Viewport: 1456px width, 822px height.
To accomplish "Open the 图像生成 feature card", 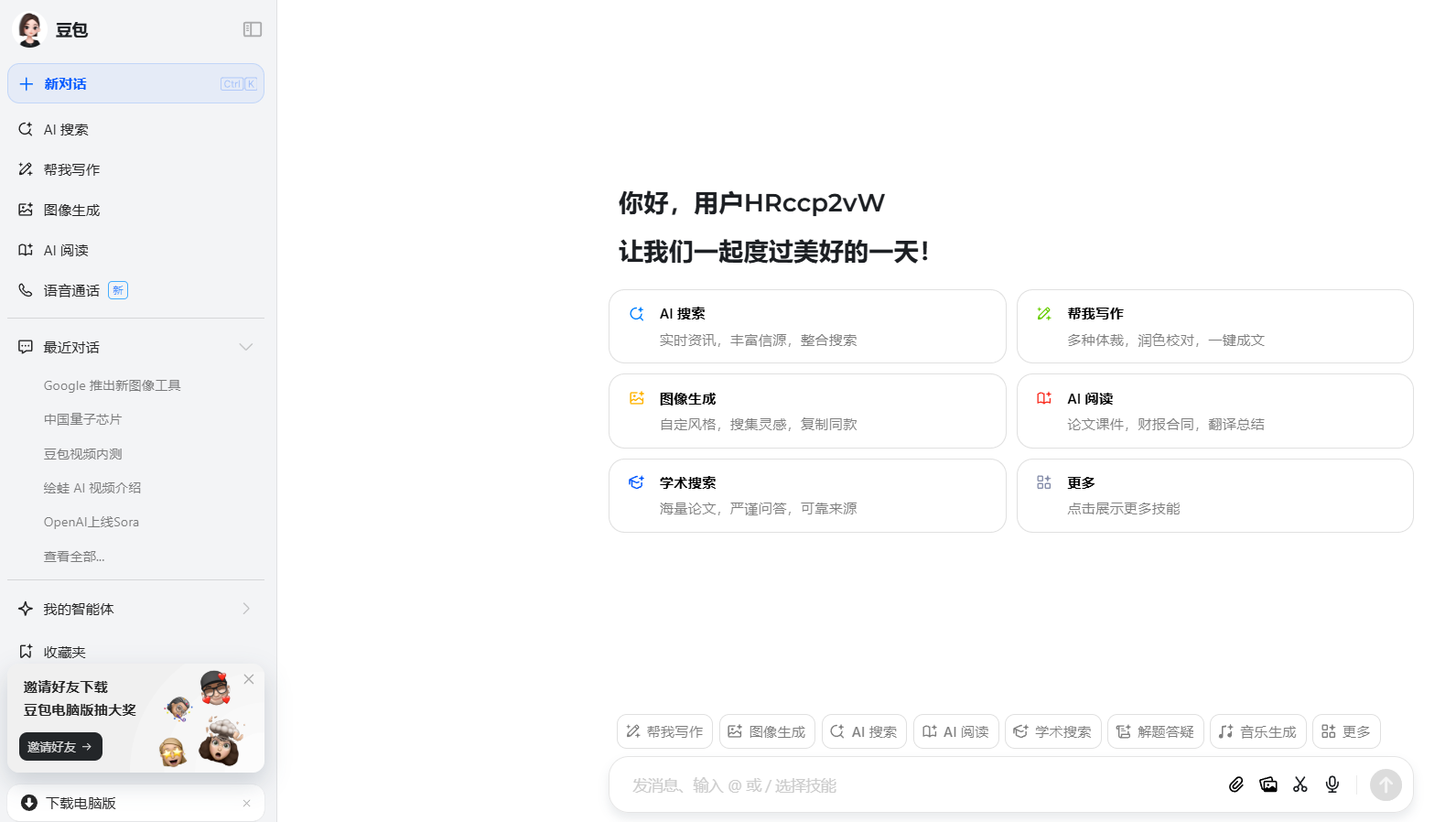I will (807, 411).
